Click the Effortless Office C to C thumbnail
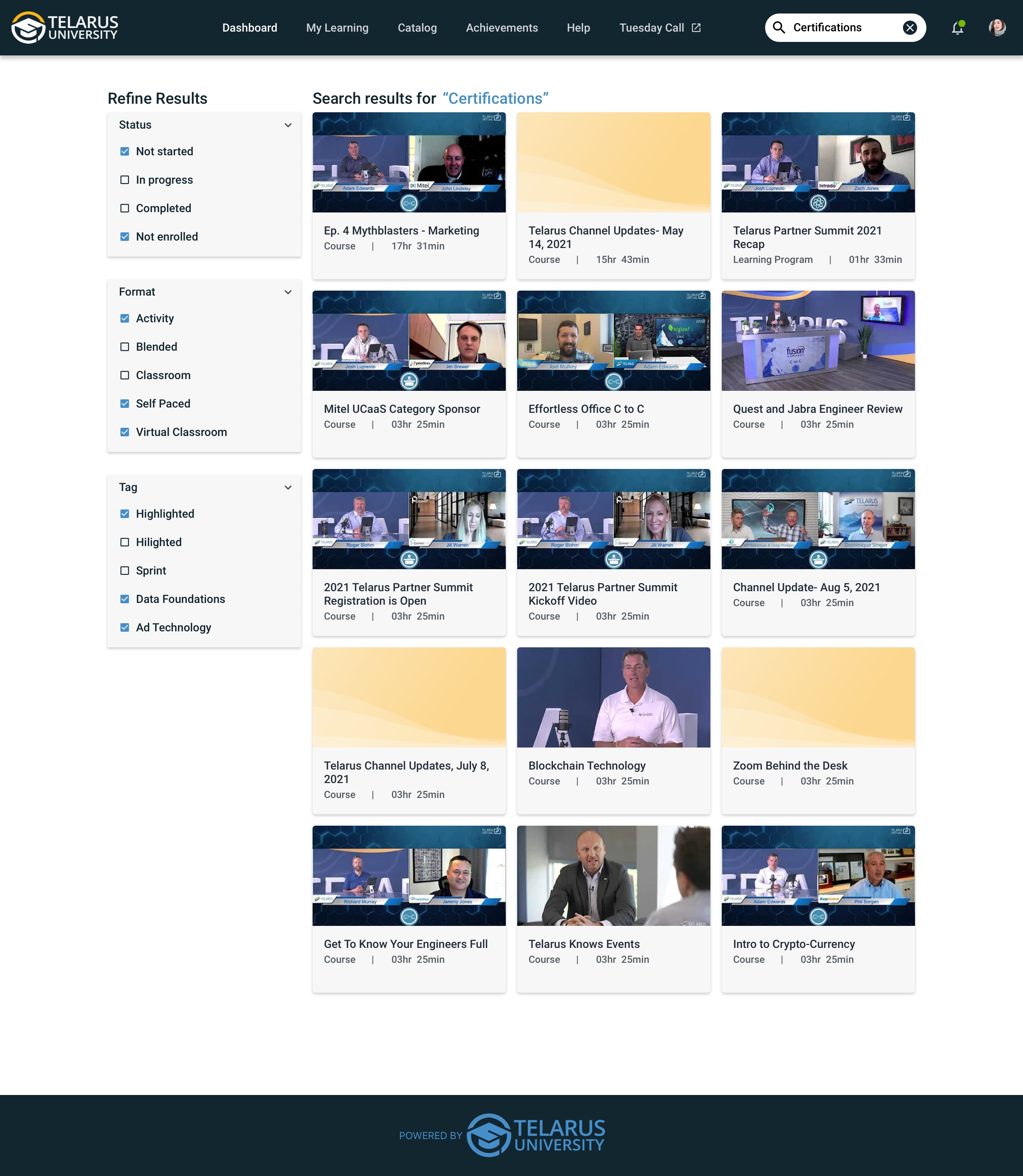The width and height of the screenshot is (1023, 1176). click(x=614, y=341)
